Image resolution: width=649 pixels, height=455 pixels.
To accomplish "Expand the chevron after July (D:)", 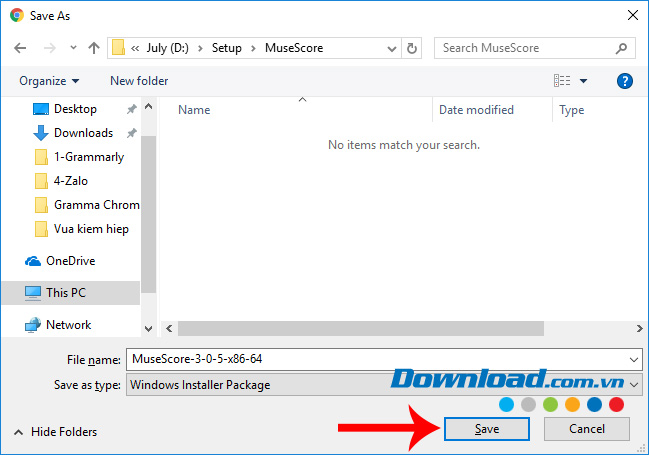I will (x=200, y=49).
